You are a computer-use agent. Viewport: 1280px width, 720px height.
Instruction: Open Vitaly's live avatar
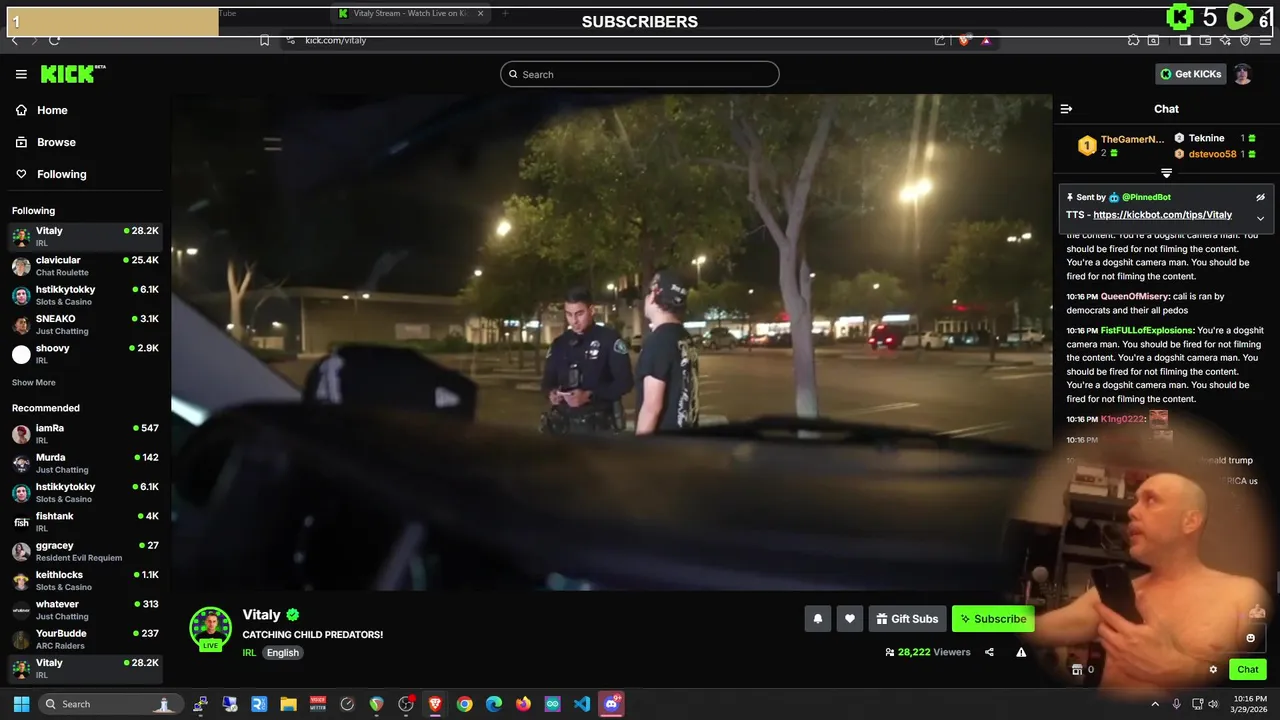(210, 629)
